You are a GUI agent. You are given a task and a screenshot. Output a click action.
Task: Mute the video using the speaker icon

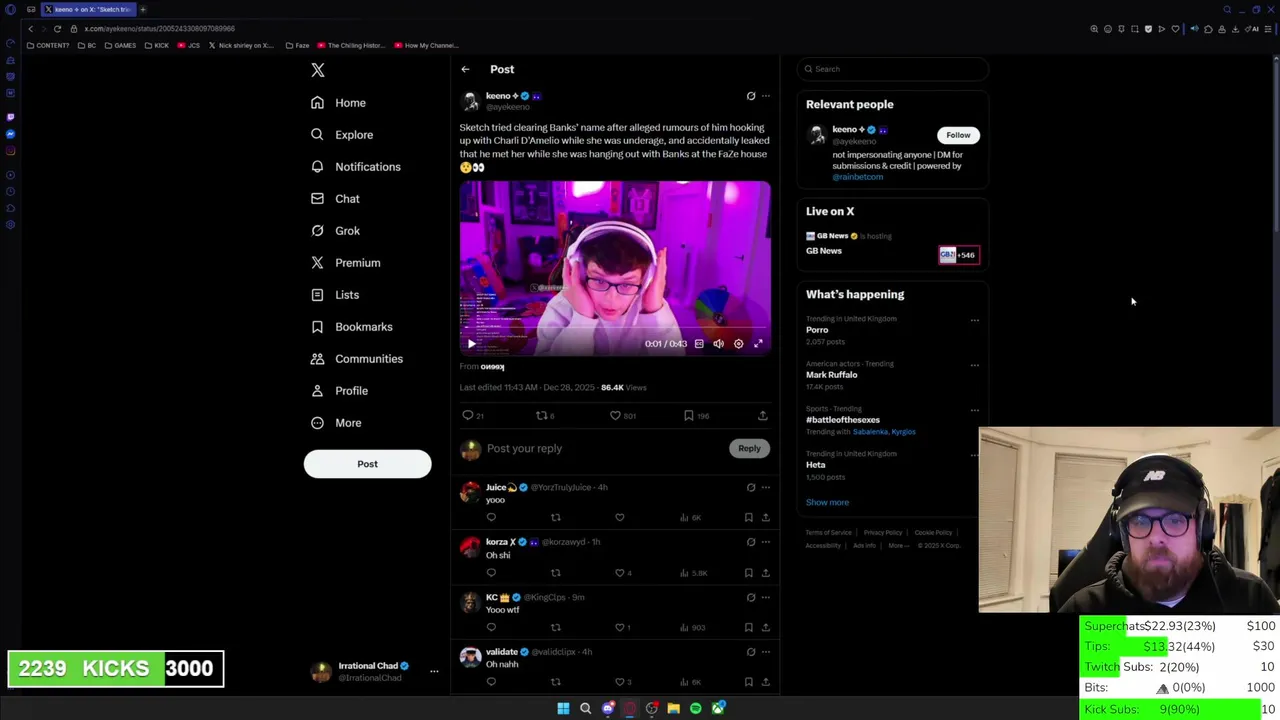718,344
